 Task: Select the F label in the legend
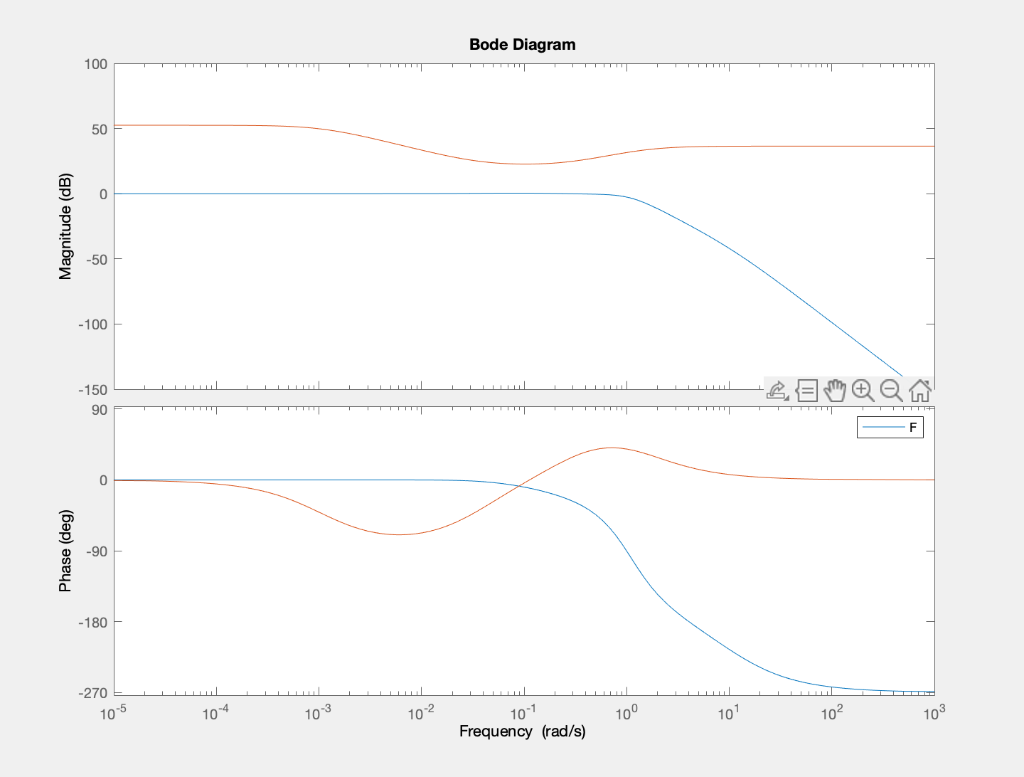click(x=913, y=427)
